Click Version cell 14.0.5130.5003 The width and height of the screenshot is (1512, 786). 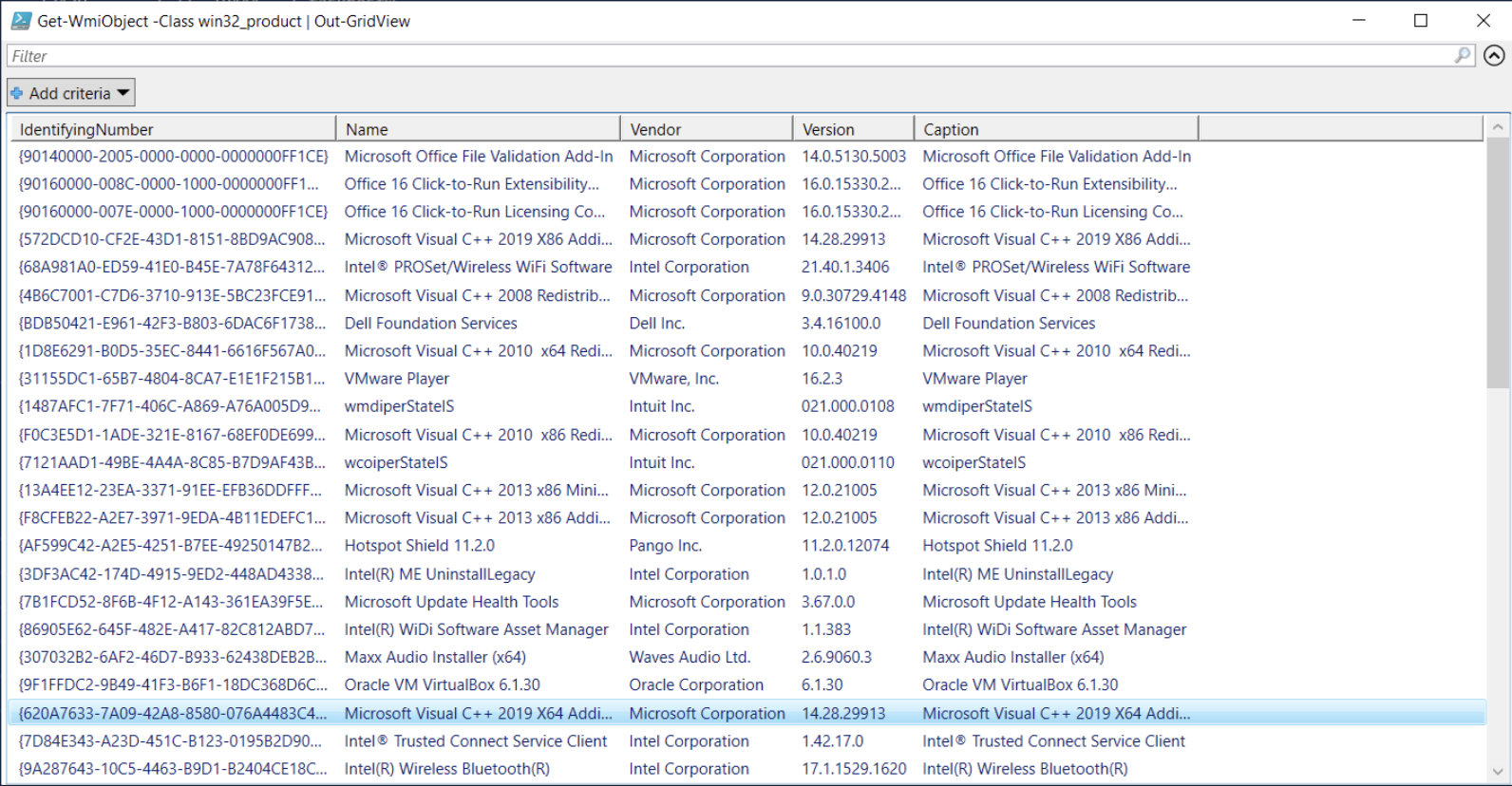tap(854, 157)
